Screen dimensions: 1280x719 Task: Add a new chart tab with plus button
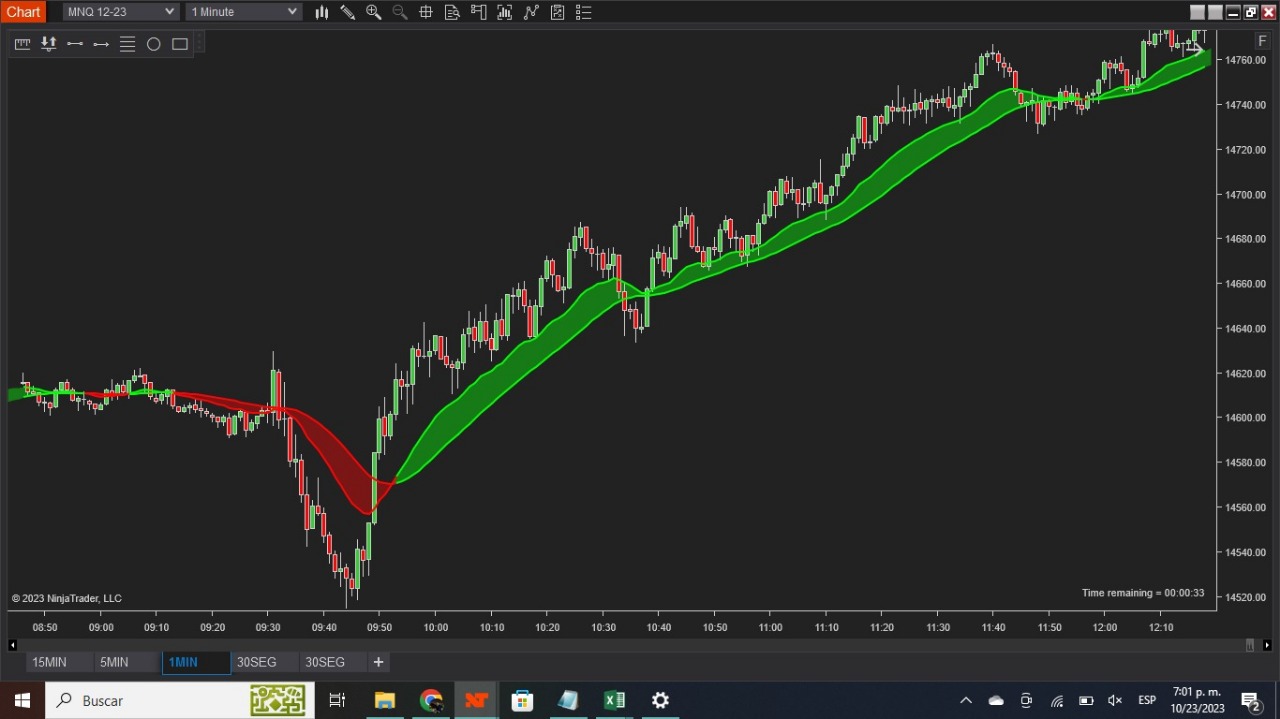[x=378, y=662]
